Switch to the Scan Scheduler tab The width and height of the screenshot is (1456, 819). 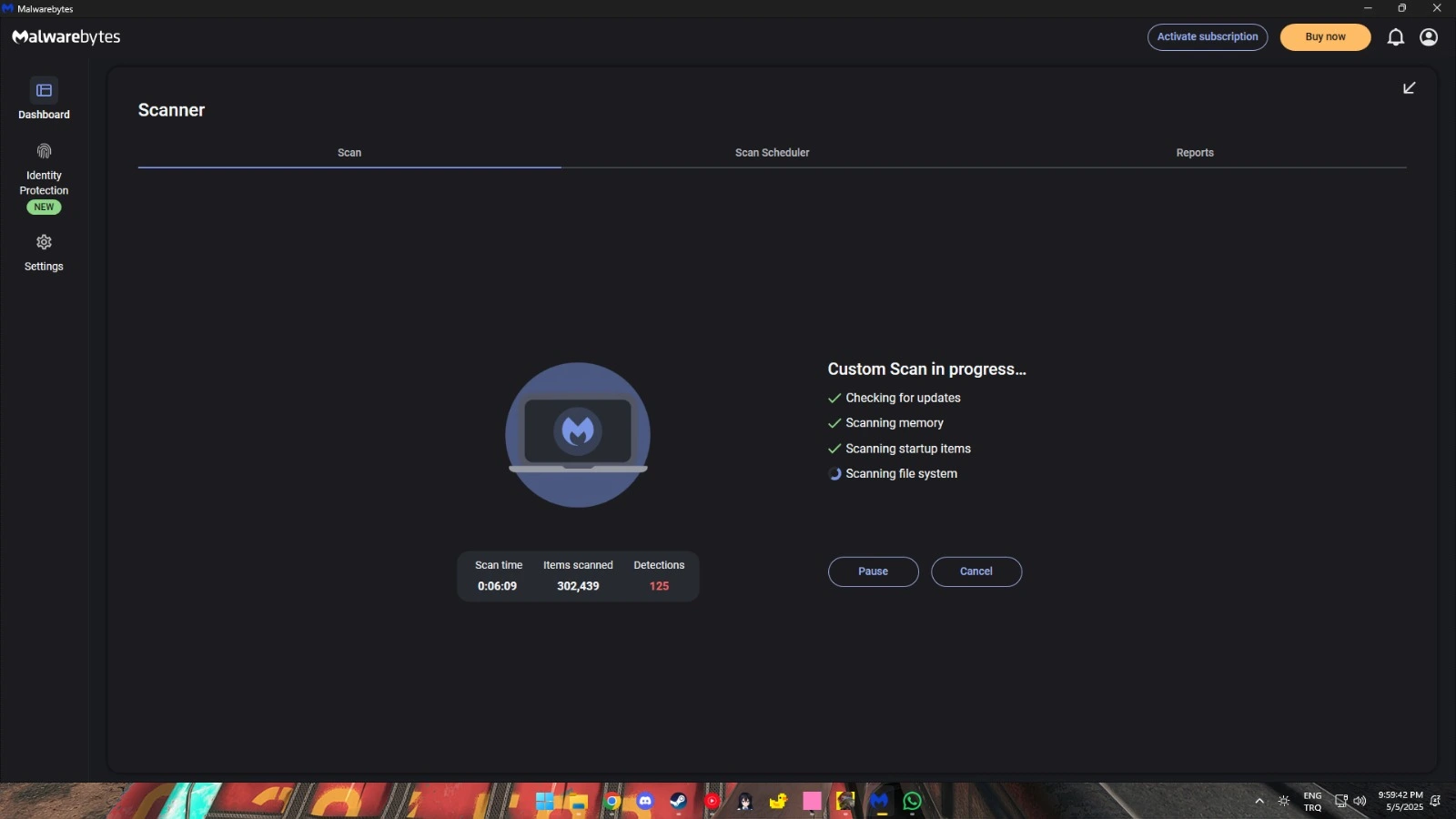(x=772, y=153)
